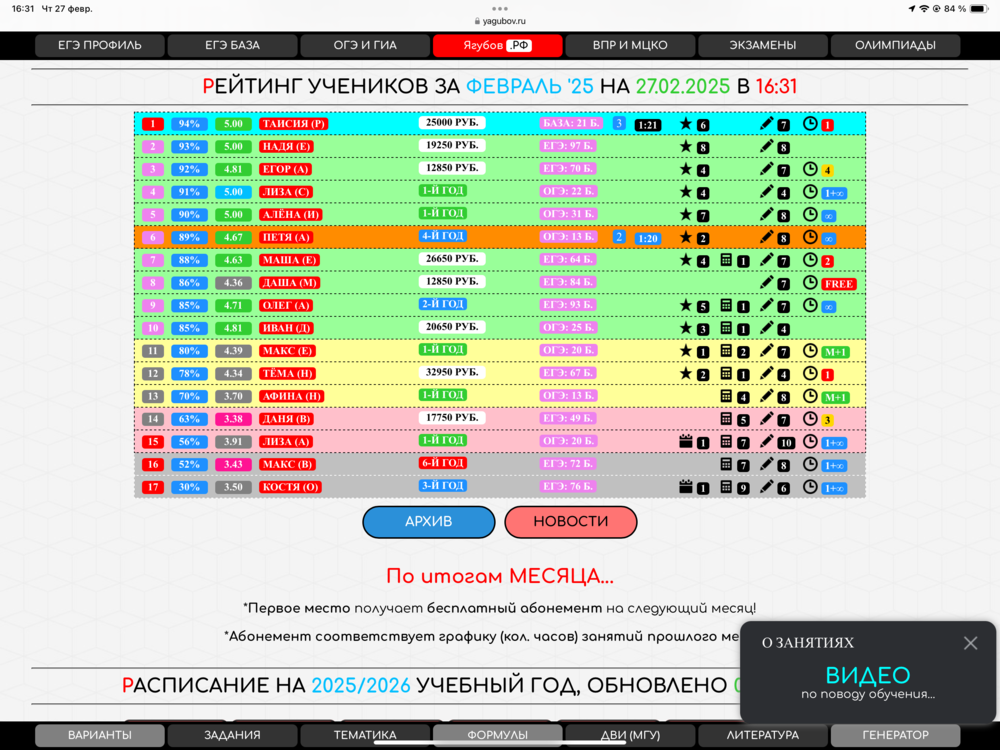Click the calendar icon in Лиза (А) row
This screenshot has width=1000, height=750.
click(686, 442)
